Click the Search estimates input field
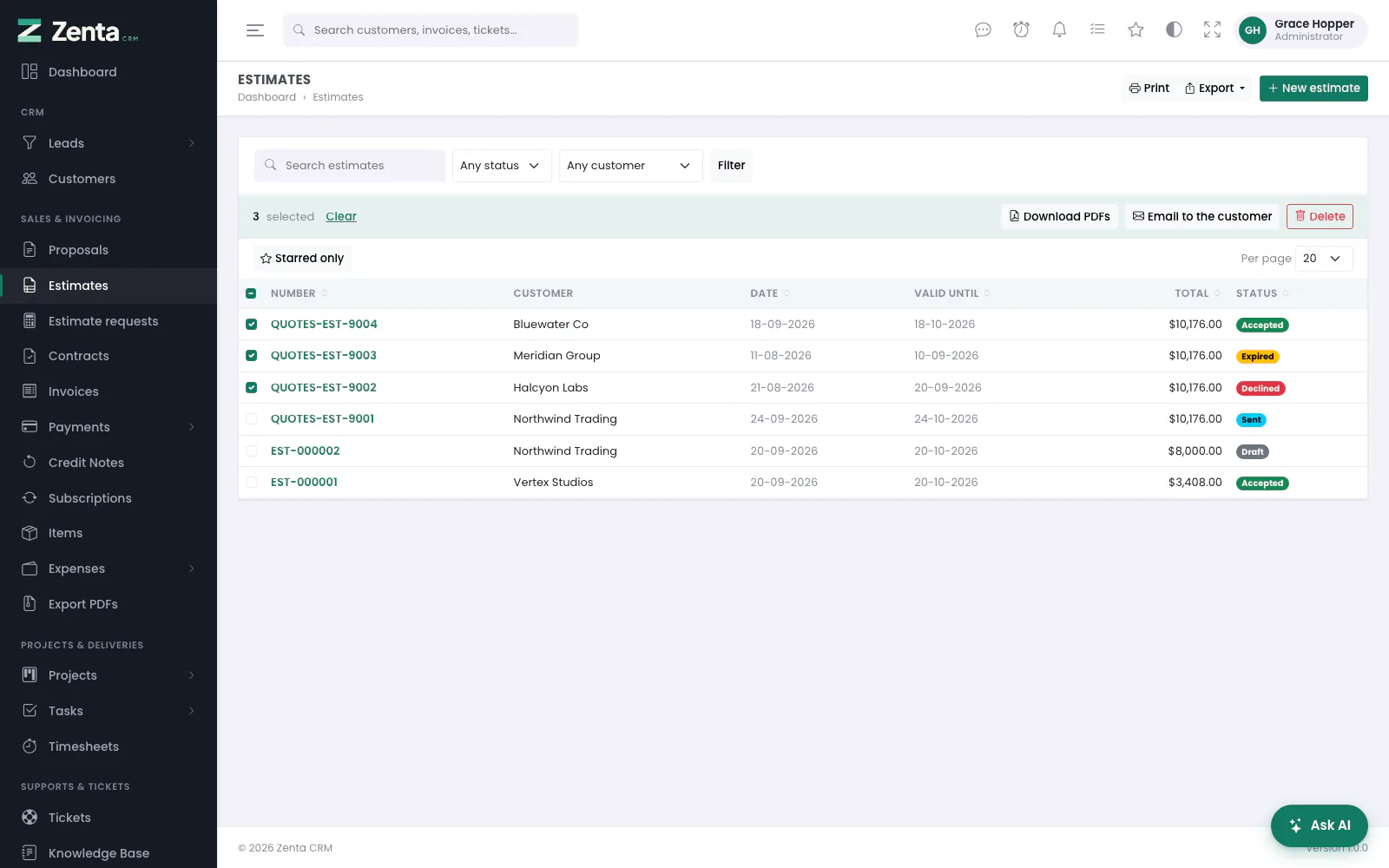1389x868 pixels. pos(350,166)
